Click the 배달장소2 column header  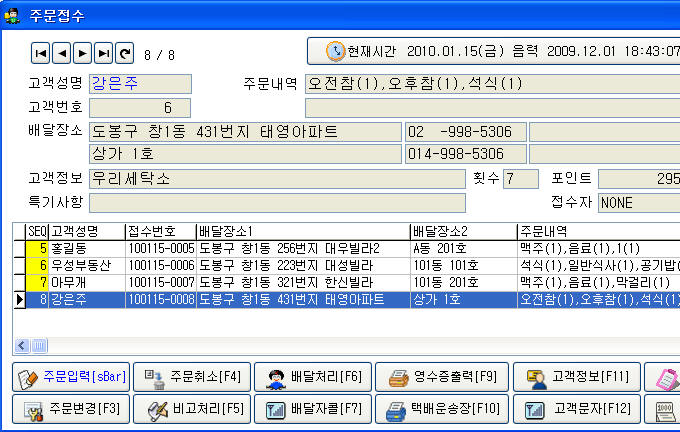tap(464, 232)
